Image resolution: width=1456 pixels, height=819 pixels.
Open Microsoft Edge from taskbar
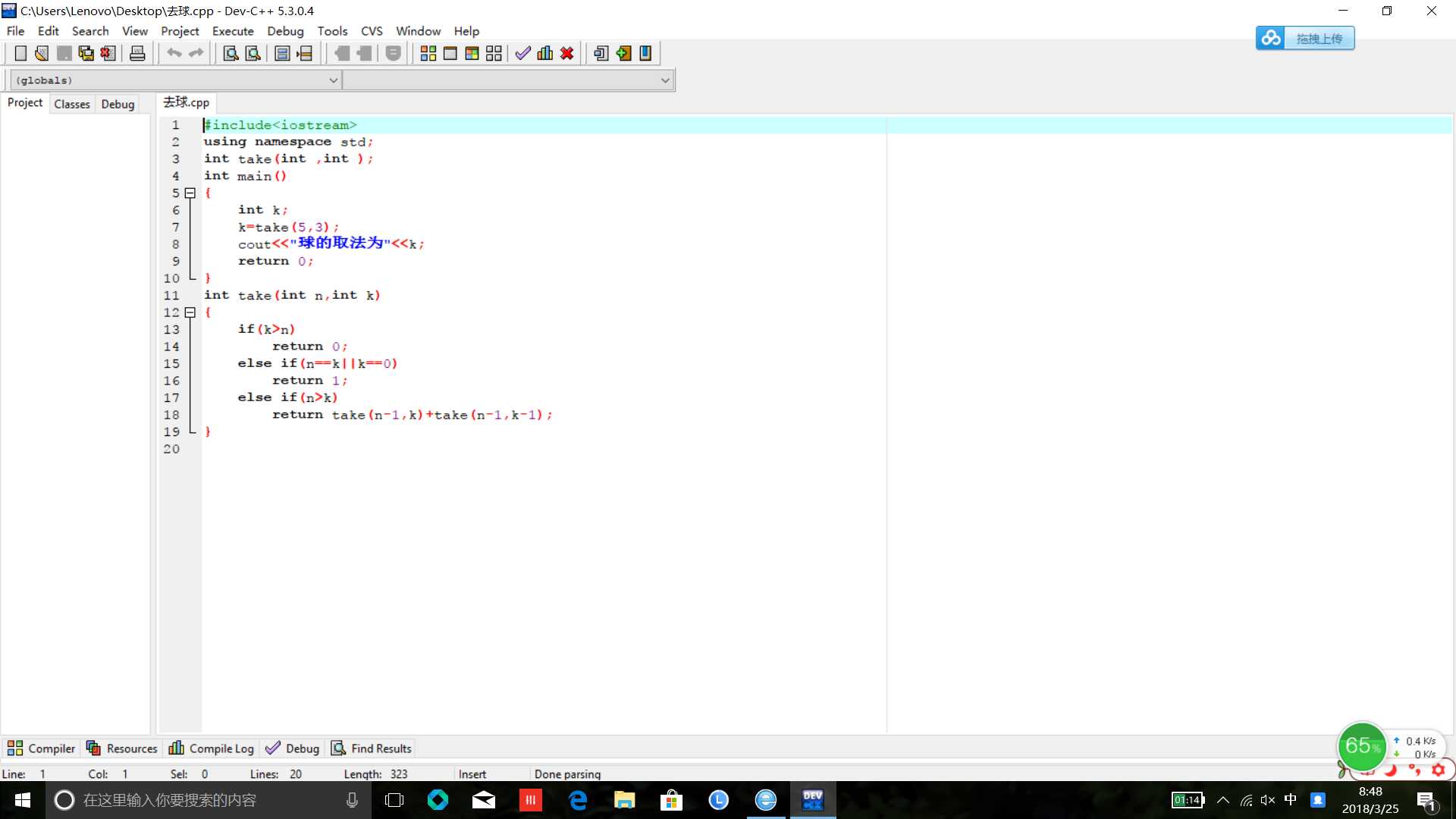pos(578,800)
